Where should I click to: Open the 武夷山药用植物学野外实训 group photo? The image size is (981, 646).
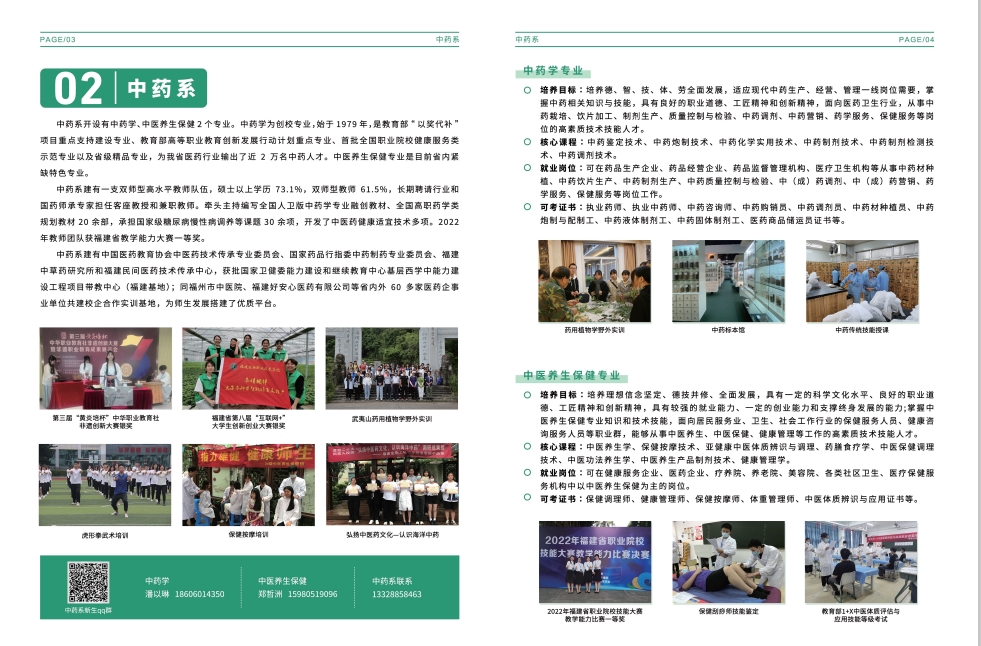[x=392, y=368]
